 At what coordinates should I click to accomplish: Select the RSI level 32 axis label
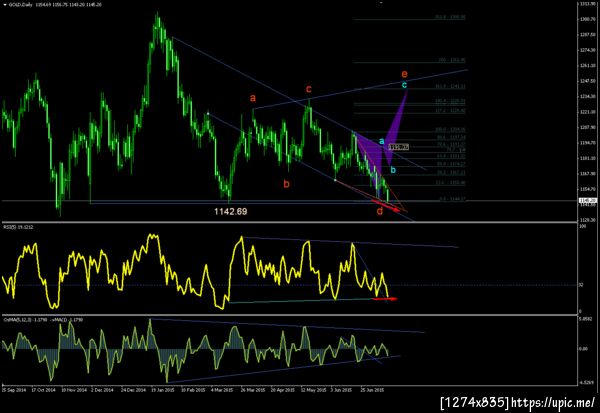(581, 285)
